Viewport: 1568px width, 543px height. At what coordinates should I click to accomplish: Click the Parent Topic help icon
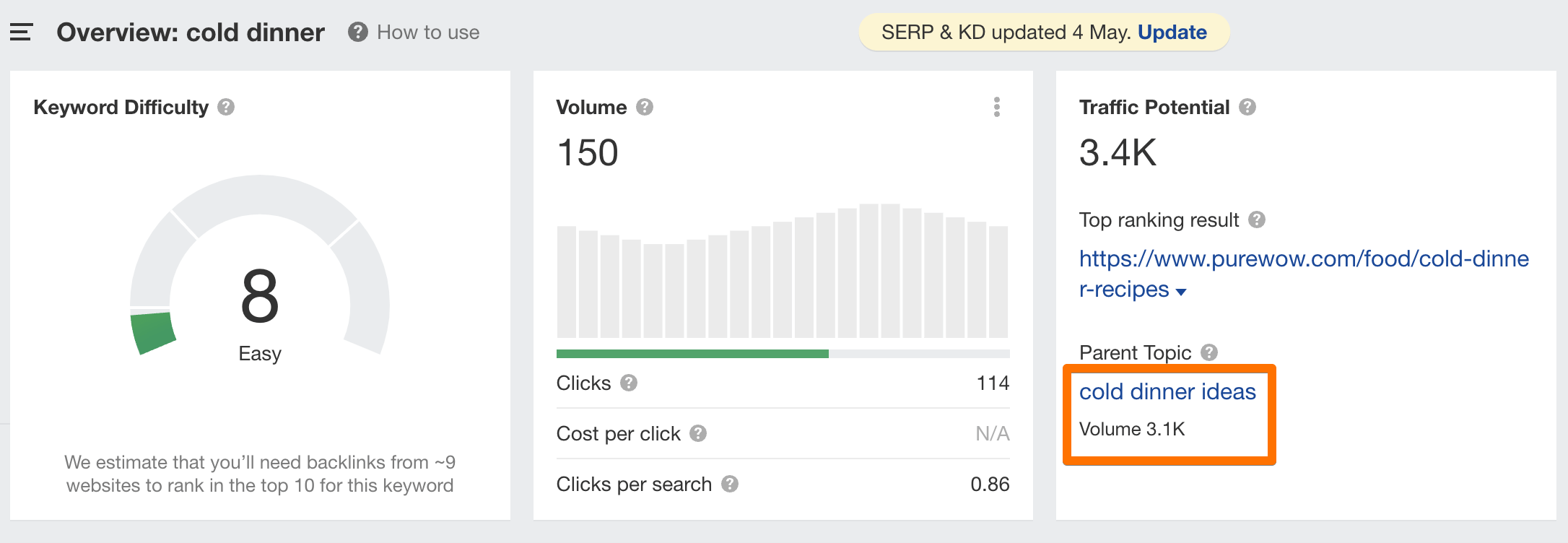(1209, 352)
